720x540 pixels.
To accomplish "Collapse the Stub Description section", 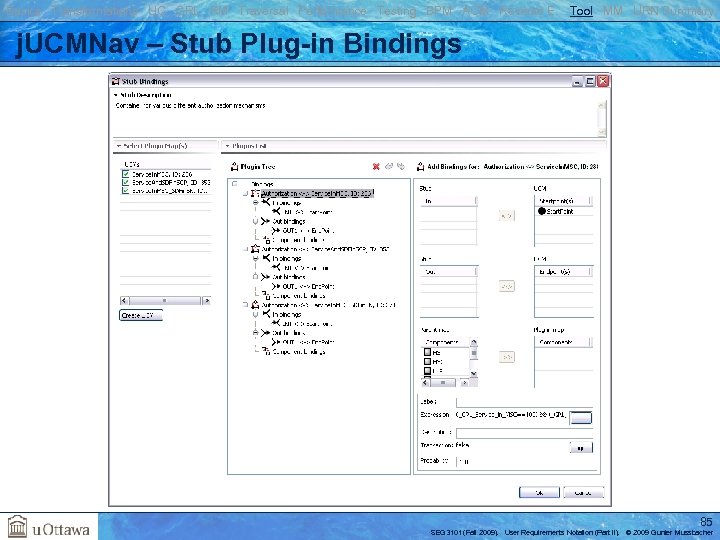I will (116, 95).
